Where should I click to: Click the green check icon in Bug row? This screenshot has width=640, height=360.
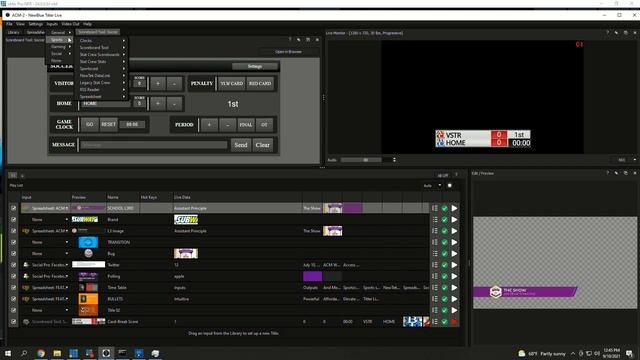[x=444, y=253]
